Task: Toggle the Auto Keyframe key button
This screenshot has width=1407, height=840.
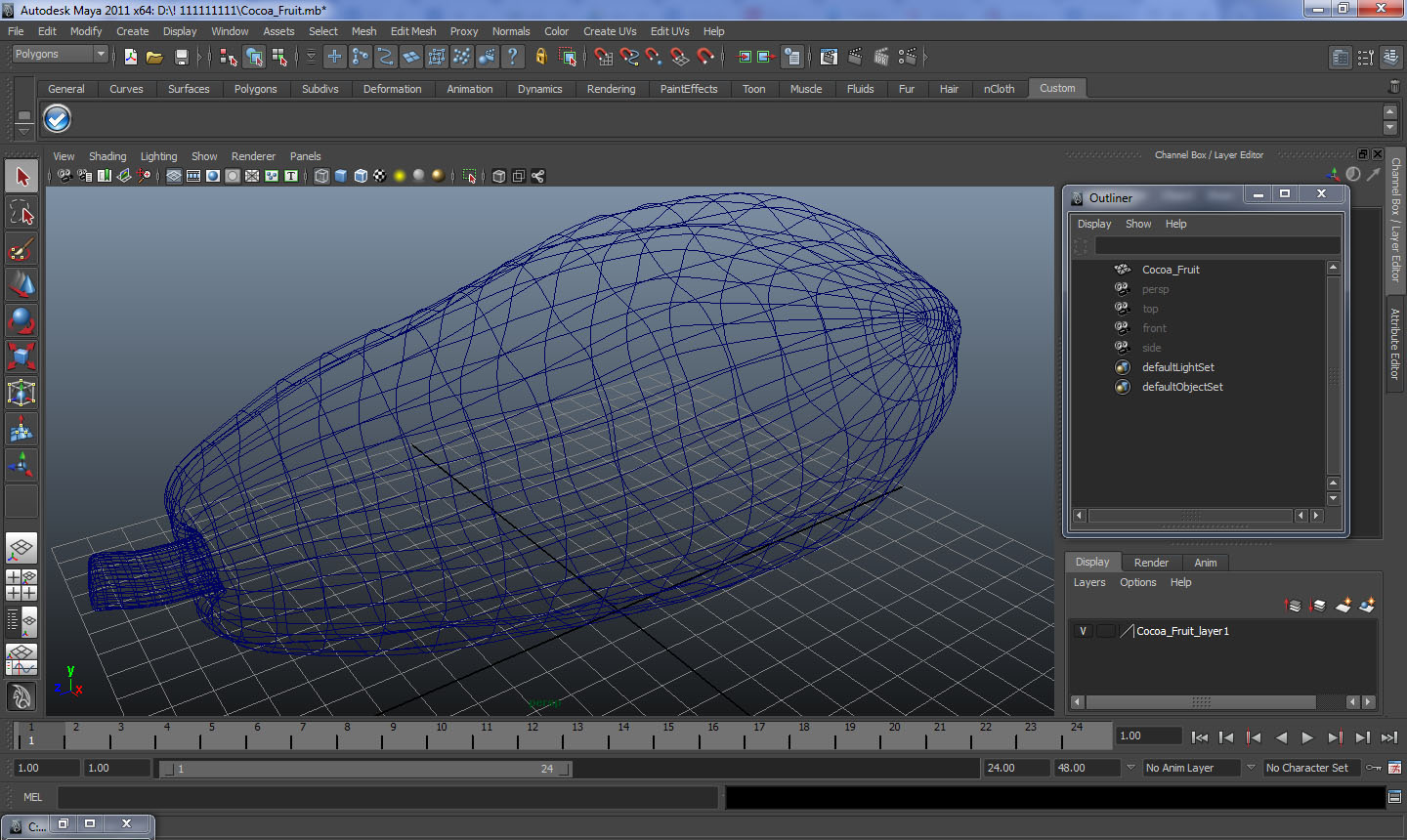Action: [x=1373, y=768]
